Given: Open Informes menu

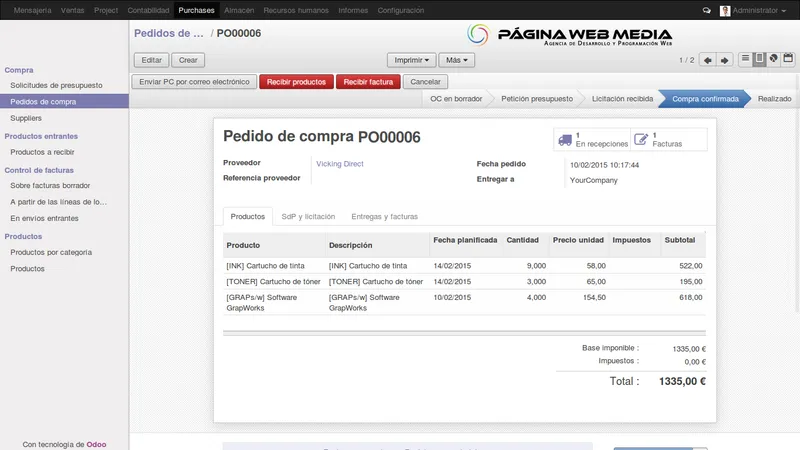Looking at the screenshot, I should [353, 10].
